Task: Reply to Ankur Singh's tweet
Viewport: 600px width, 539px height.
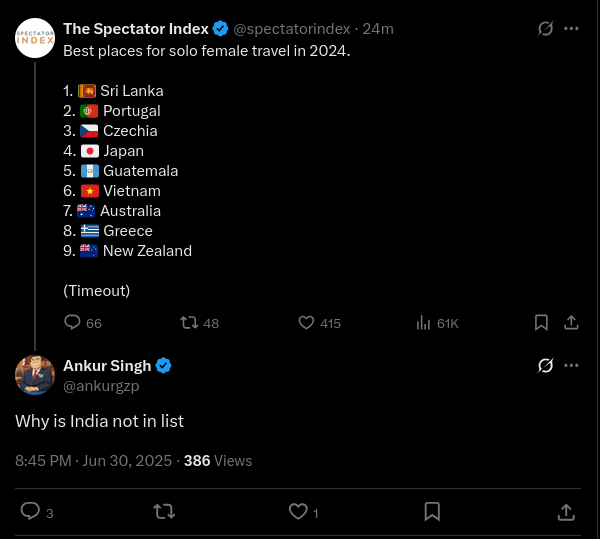Action: point(37,512)
